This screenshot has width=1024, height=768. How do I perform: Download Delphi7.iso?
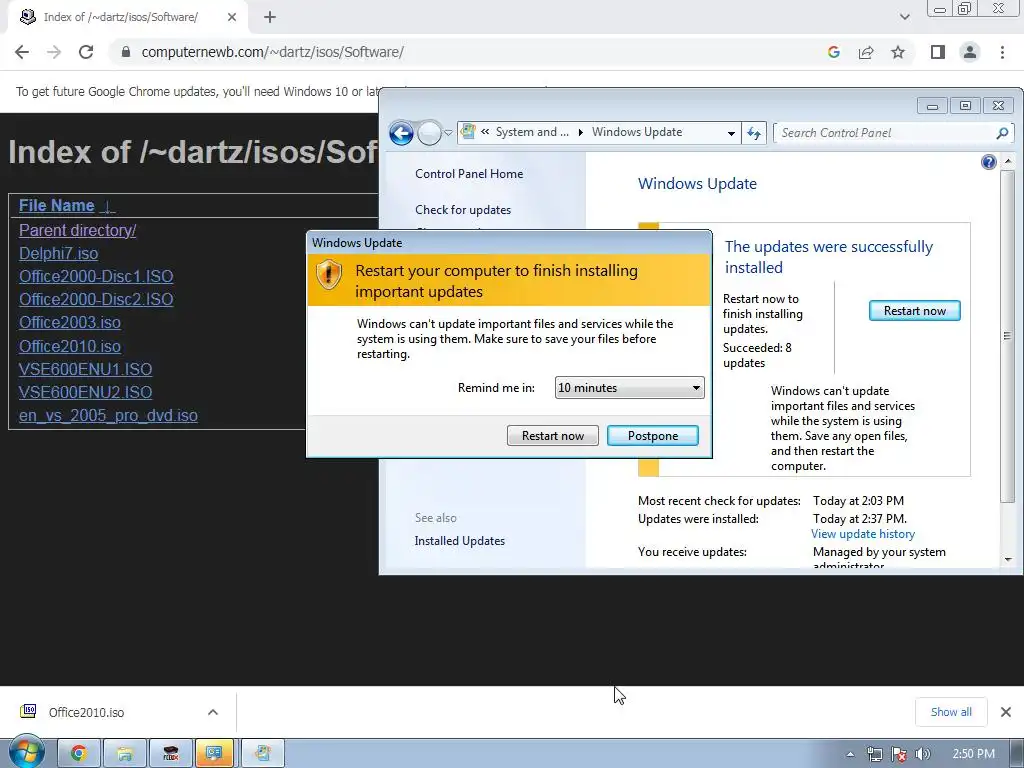59,253
